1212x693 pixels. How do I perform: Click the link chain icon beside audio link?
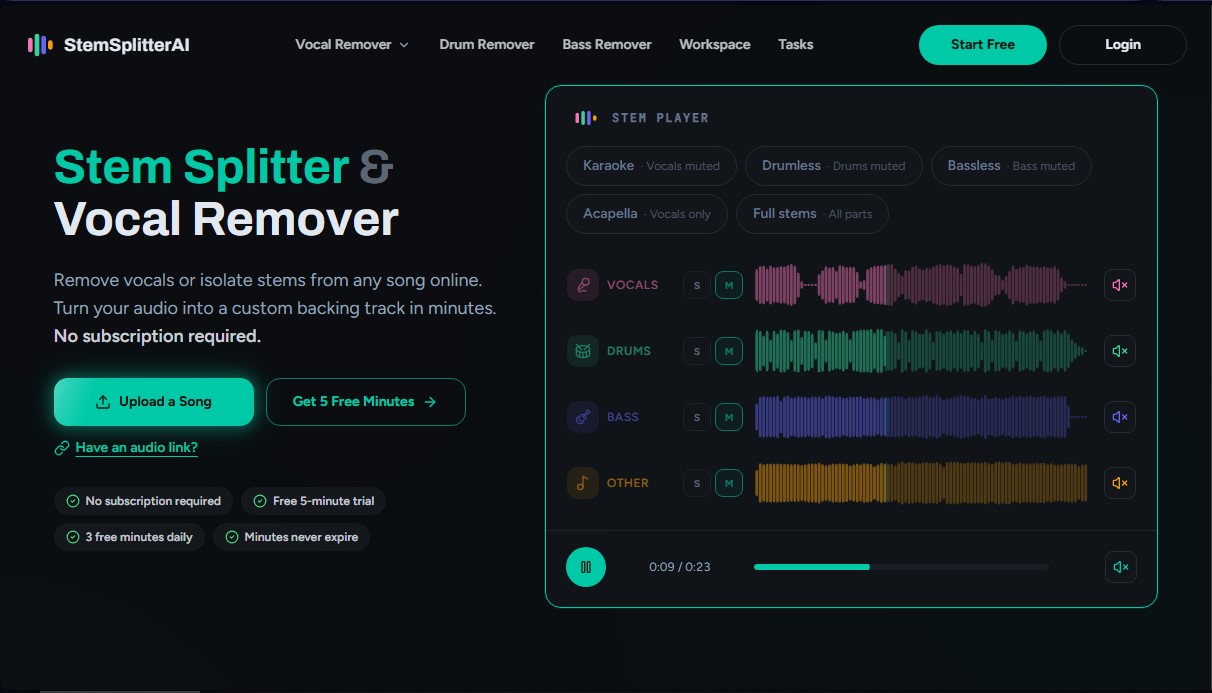pyautogui.click(x=62, y=448)
